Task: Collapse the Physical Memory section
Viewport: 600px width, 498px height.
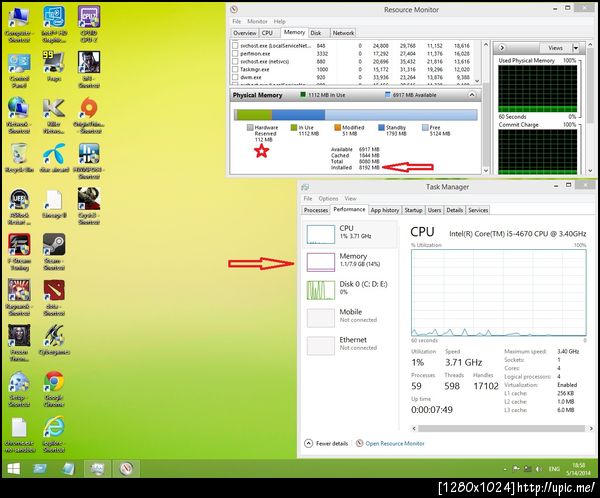Action: pyautogui.click(x=472, y=95)
